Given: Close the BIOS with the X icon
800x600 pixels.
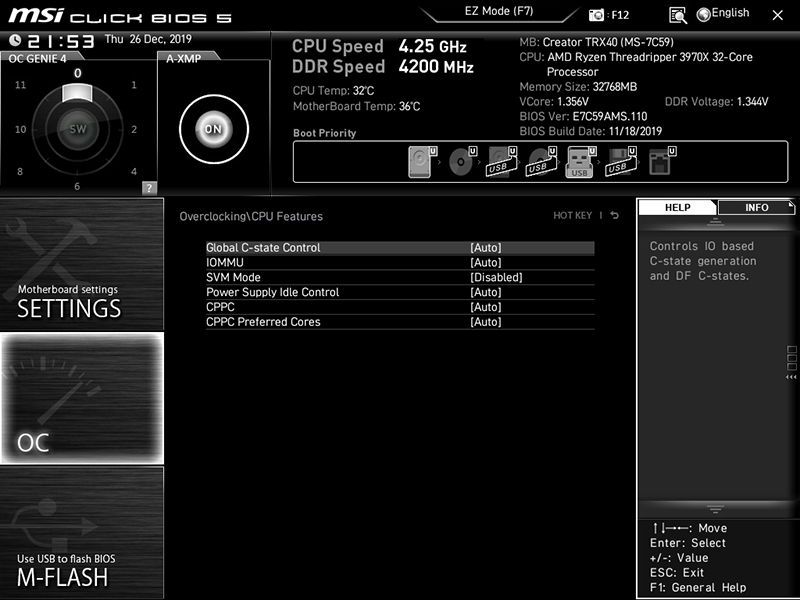Looking at the screenshot, I should tap(777, 15).
